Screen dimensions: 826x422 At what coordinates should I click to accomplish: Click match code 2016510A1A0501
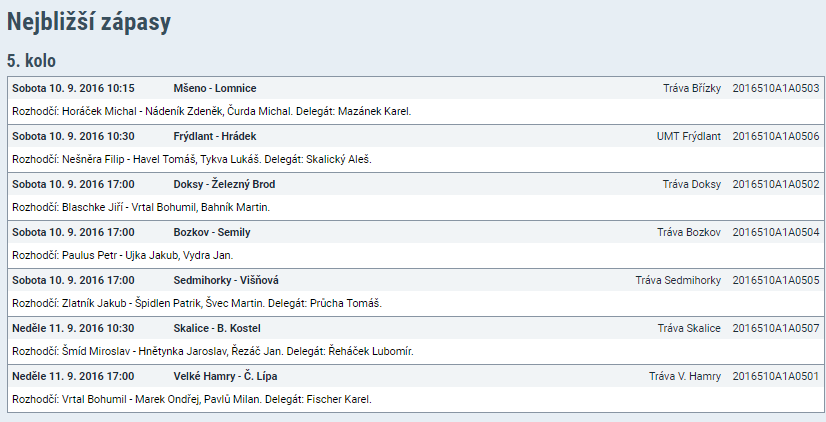(x=776, y=376)
